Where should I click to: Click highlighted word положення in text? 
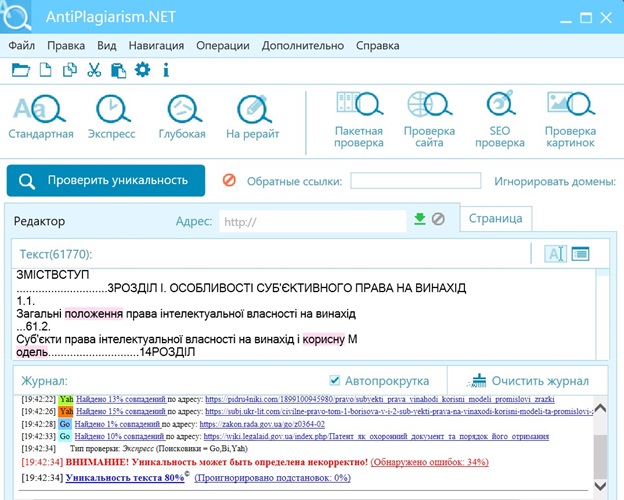coord(94,314)
